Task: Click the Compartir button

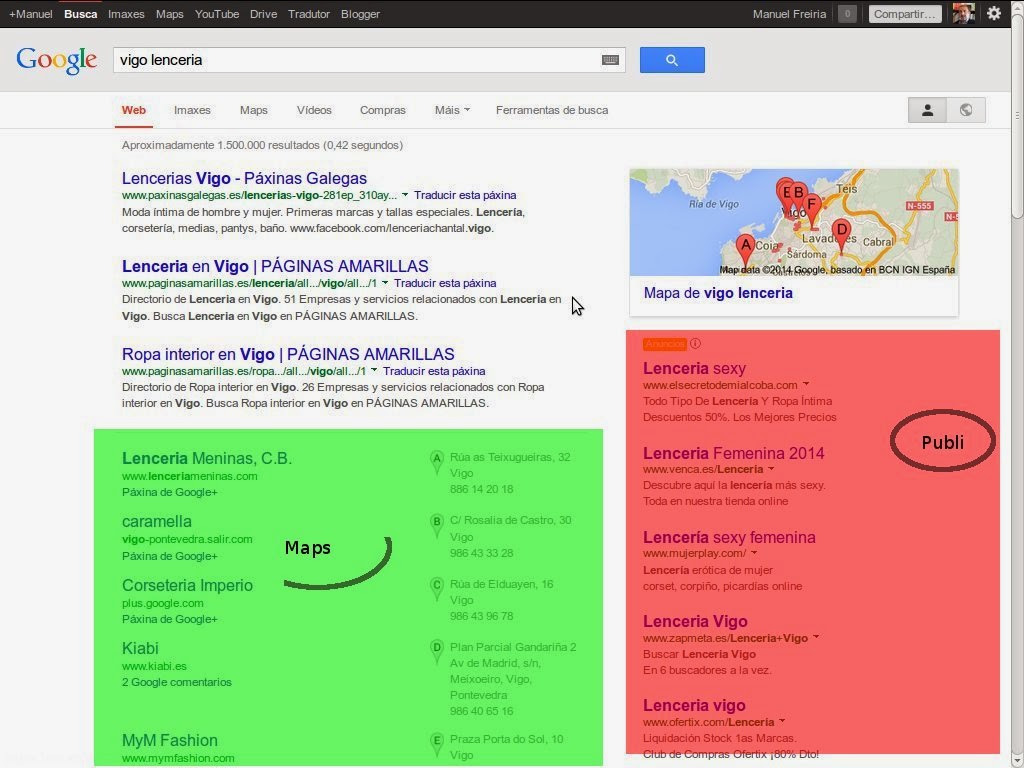Action: point(903,13)
